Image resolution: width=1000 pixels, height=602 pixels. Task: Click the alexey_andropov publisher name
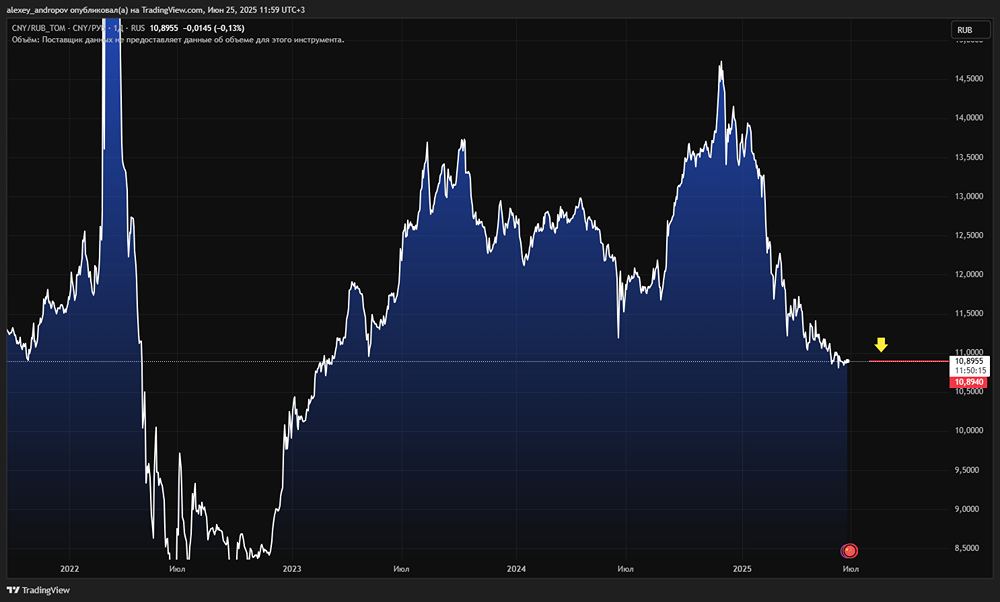37,10
